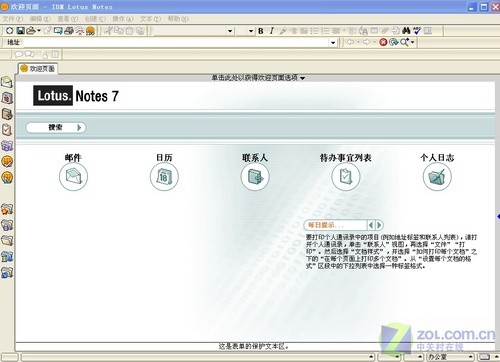Expand 单击此处以获得欢迎页面选项 options arrow
Screen dimensions: 500x362
(x=302, y=78)
